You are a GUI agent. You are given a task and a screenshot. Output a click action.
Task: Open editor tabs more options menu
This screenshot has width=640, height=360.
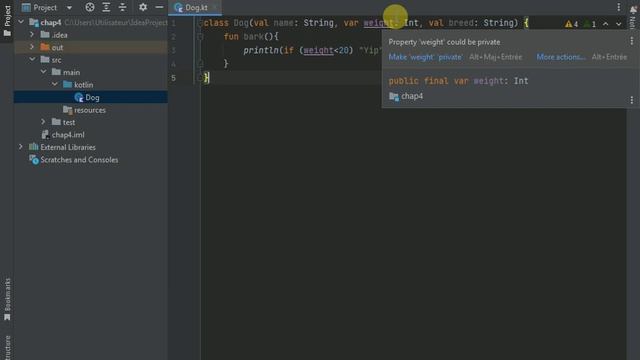[x=619, y=7]
